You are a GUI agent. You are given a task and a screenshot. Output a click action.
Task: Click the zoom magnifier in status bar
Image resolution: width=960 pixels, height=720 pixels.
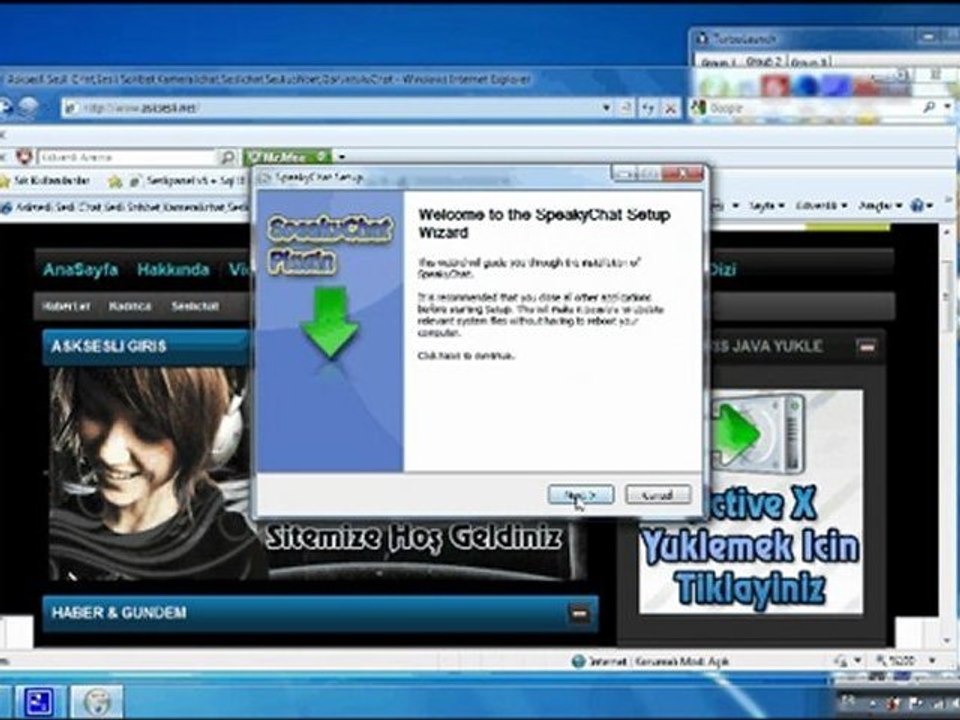click(x=882, y=661)
